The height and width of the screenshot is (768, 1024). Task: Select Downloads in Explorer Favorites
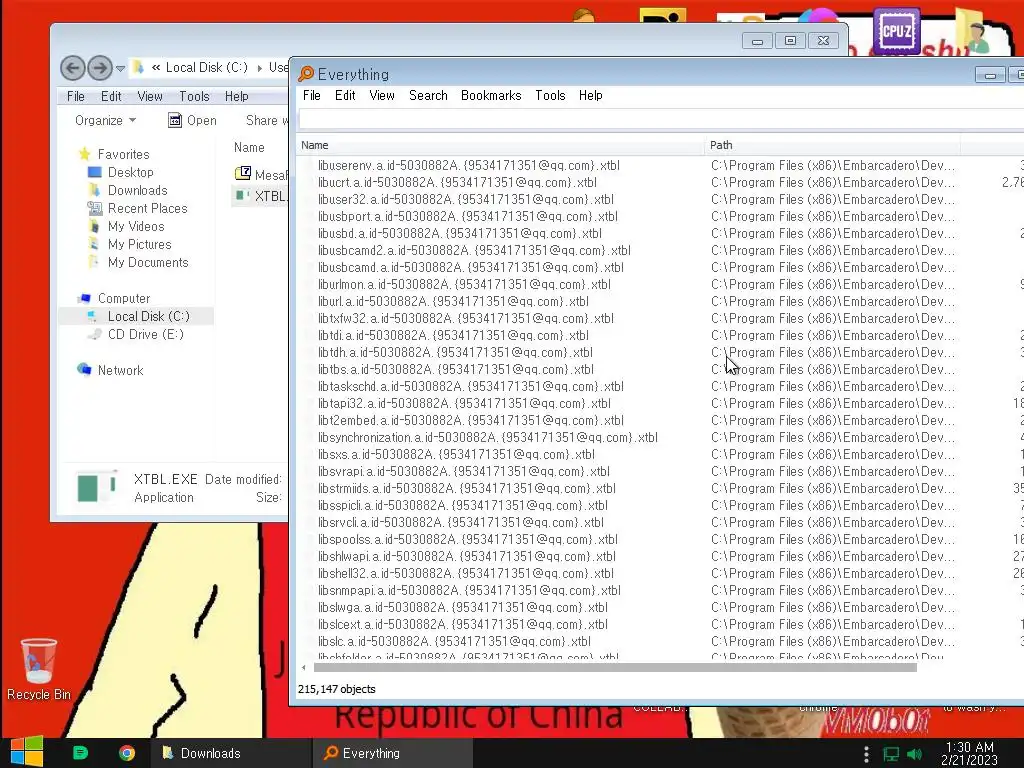[137, 190]
